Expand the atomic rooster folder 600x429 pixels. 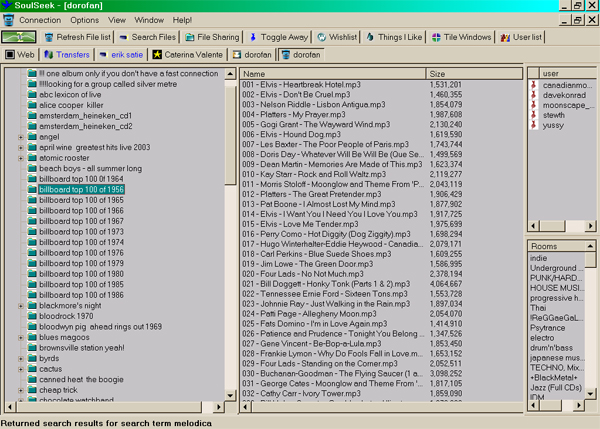pyautogui.click(x=21, y=158)
